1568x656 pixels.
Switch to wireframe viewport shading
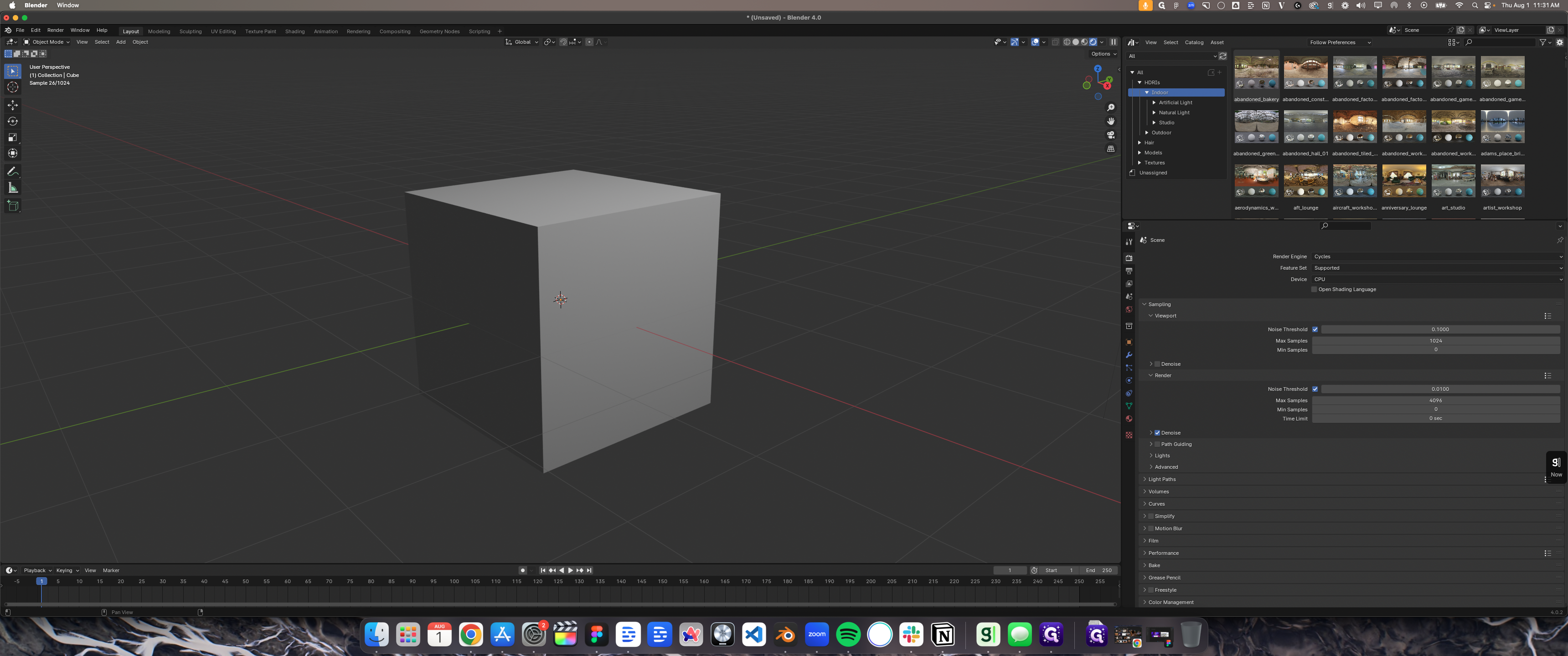click(x=1067, y=42)
